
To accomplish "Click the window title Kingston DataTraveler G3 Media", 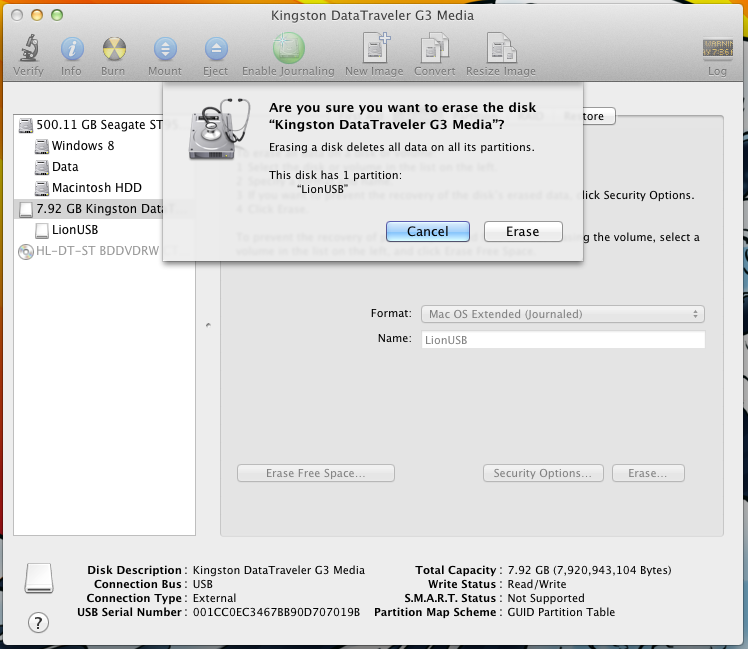I will 372,15.
